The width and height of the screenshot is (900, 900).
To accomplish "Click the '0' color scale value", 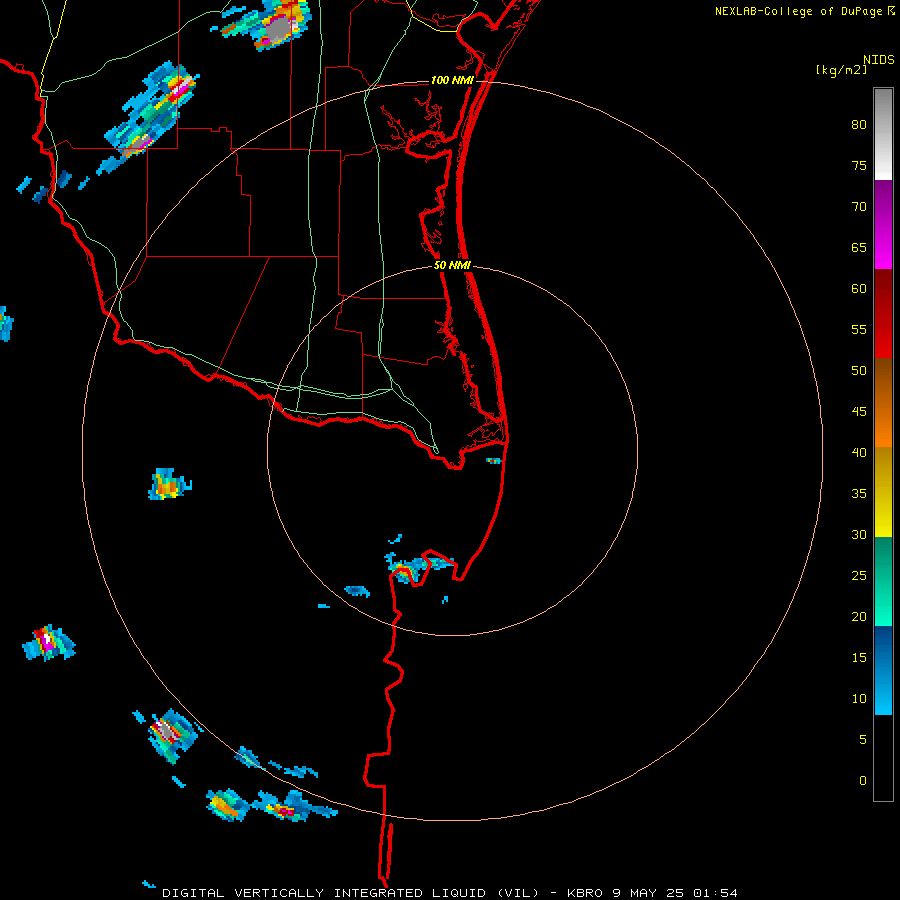I will pyautogui.click(x=863, y=781).
